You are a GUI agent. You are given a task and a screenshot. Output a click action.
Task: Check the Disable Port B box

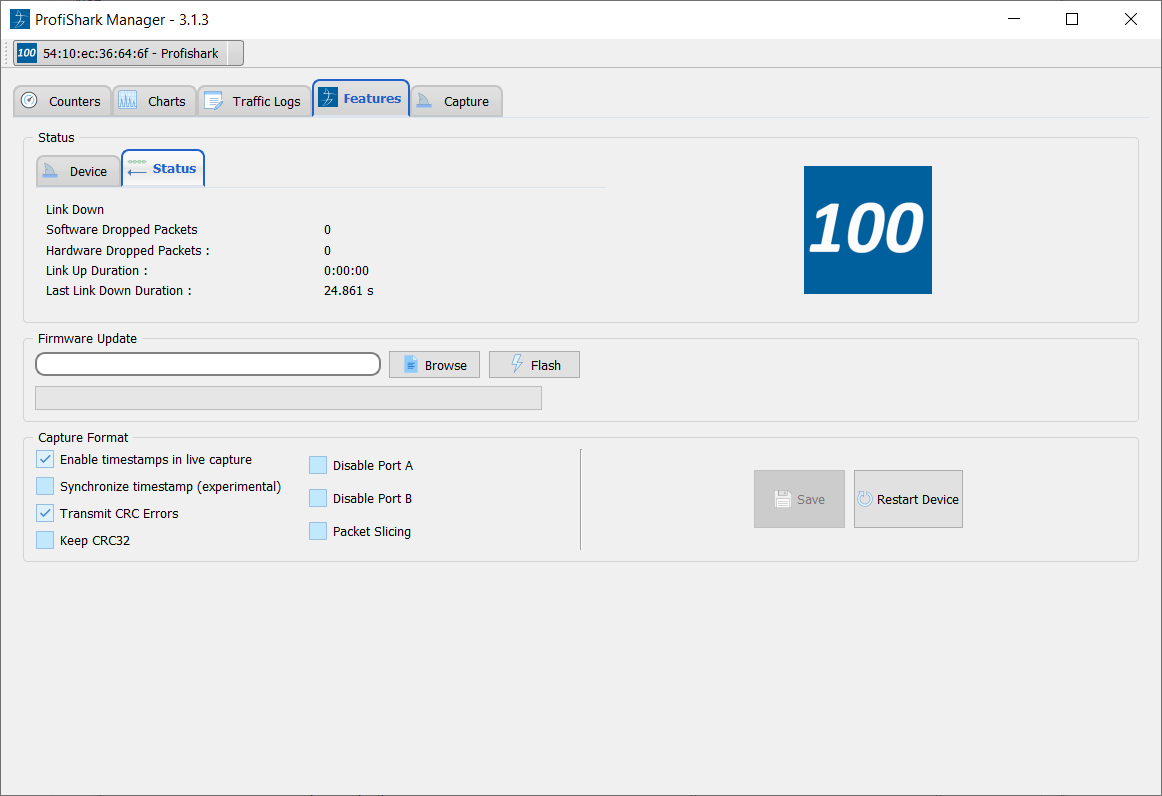pyautogui.click(x=318, y=498)
